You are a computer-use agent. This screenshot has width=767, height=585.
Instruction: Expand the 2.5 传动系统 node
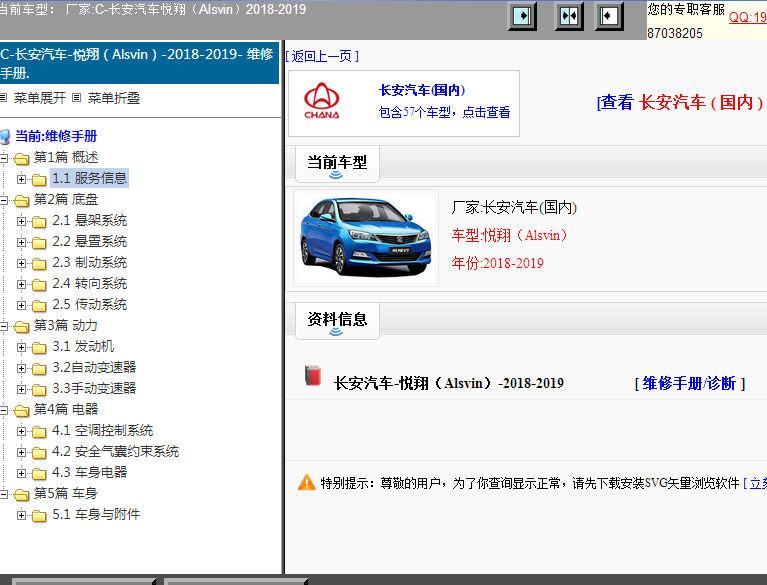click(21, 305)
